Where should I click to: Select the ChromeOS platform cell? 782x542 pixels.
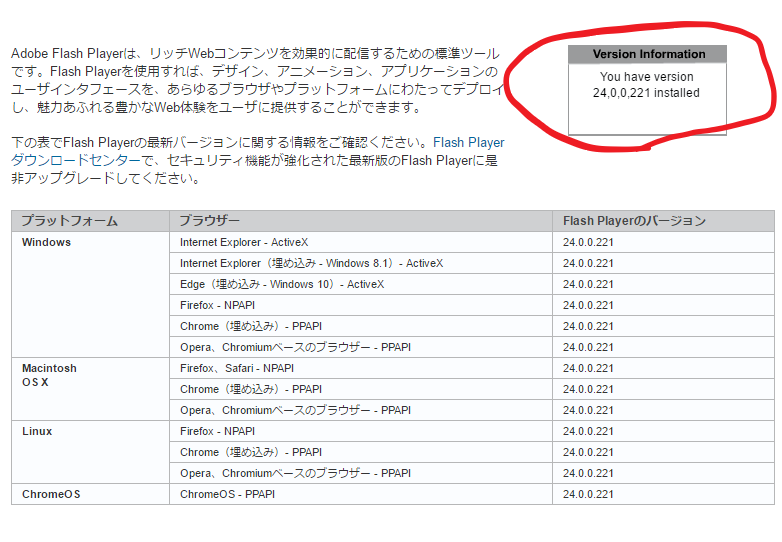click(x=90, y=494)
